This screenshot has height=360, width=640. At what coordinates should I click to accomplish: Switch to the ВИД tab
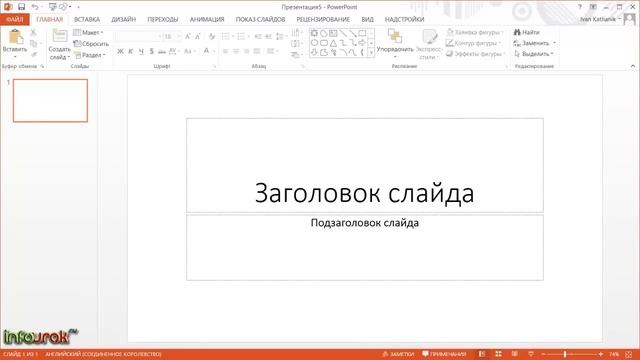pos(367,19)
